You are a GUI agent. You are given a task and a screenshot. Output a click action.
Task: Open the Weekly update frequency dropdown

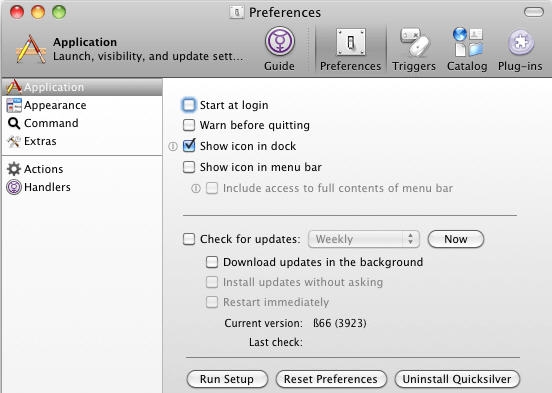[x=364, y=239]
